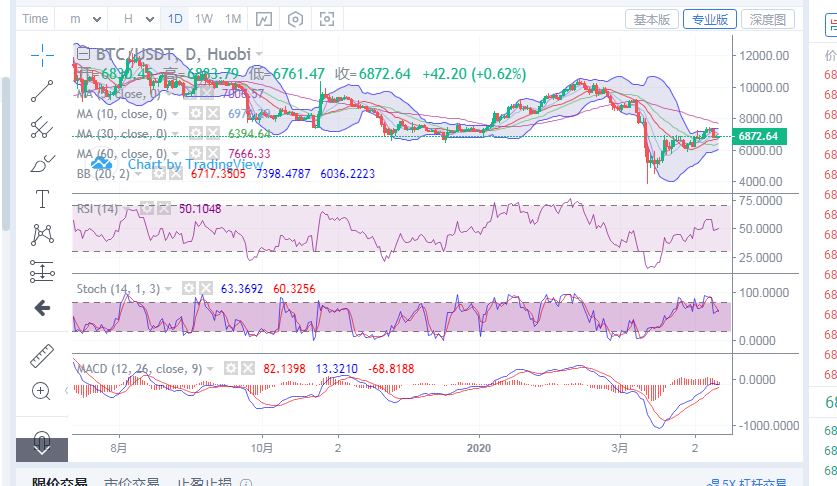Open the chart settings hexagon icon
837x486 pixels.
pos(296,19)
